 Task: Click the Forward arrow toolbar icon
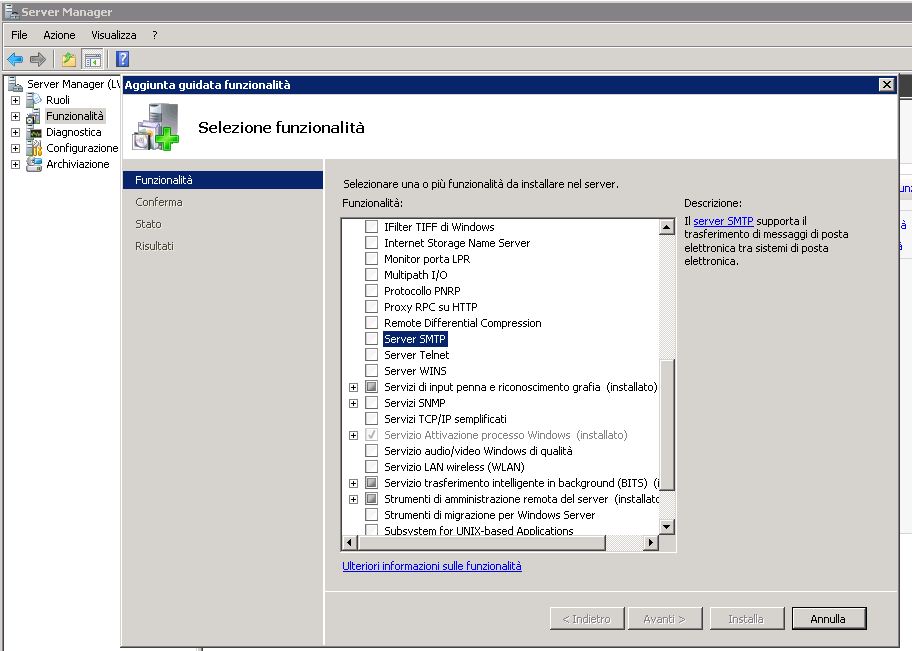[x=38, y=59]
